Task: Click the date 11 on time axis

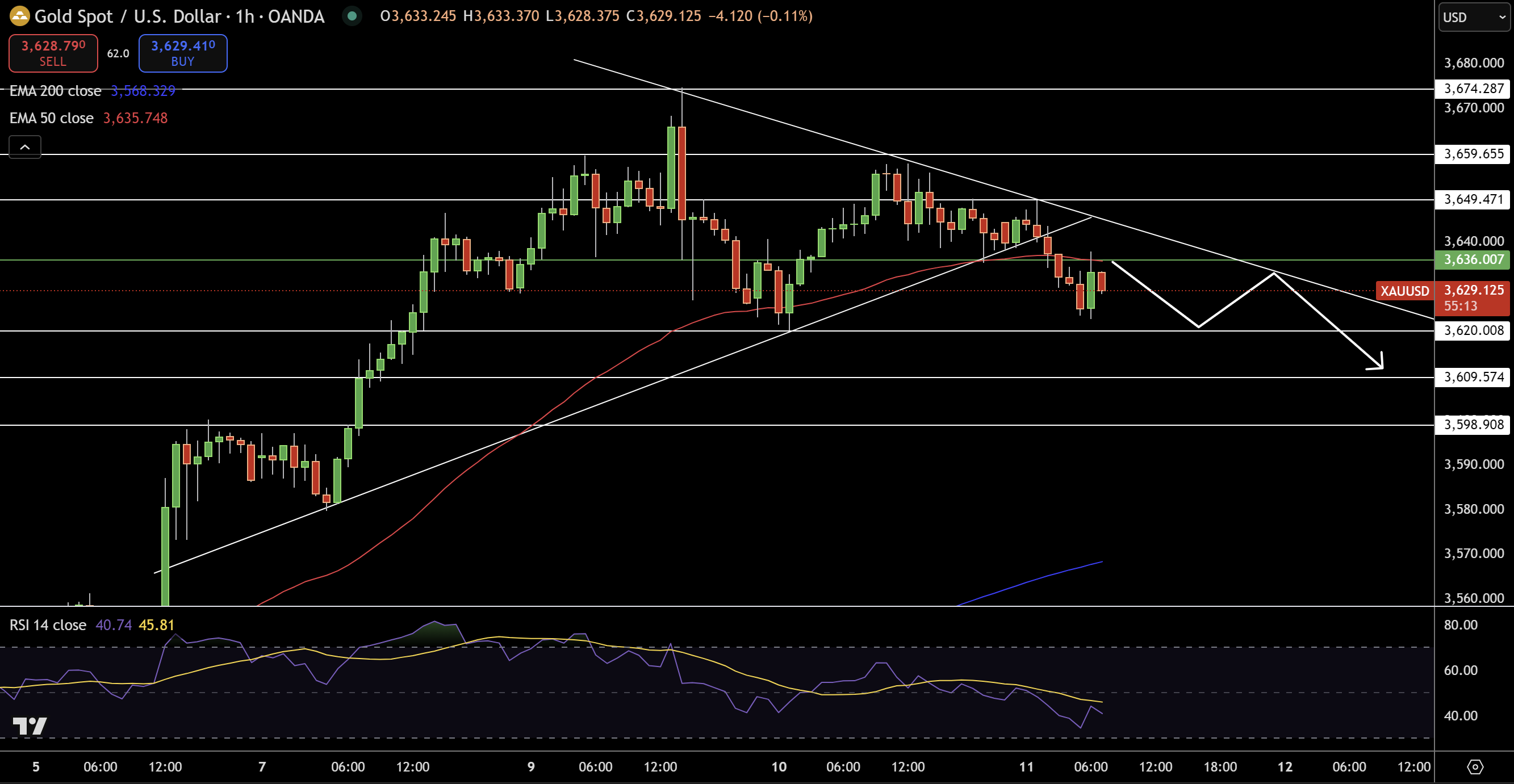Action: tap(1026, 767)
